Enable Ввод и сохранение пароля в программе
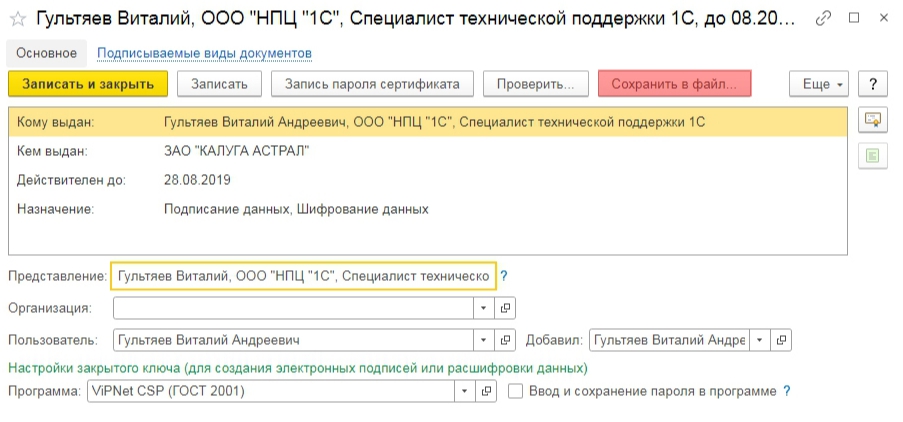903x422 pixels. 515,391
